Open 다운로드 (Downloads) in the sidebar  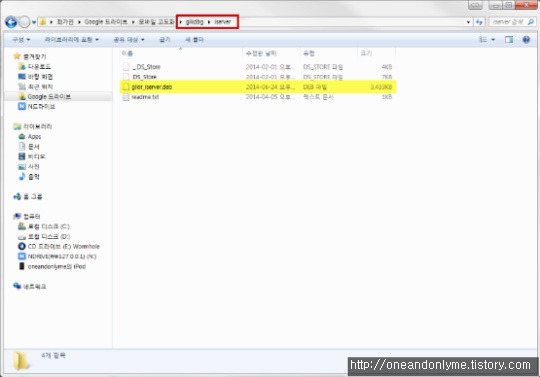(35, 66)
